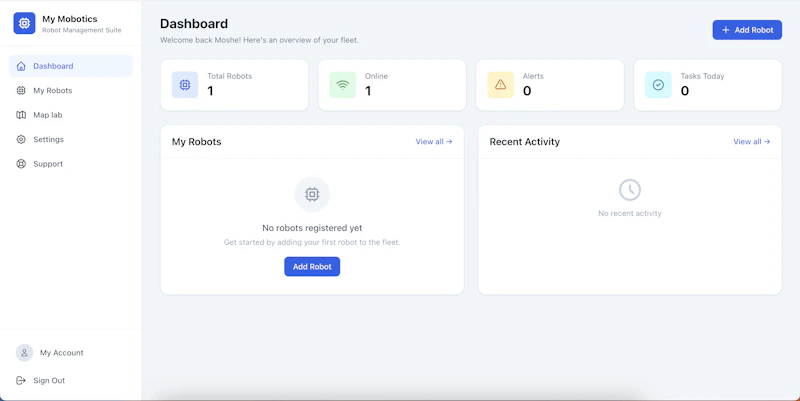The image size is (800, 401).
Task: Click the 'No robots registered yet' text
Action: [312, 228]
